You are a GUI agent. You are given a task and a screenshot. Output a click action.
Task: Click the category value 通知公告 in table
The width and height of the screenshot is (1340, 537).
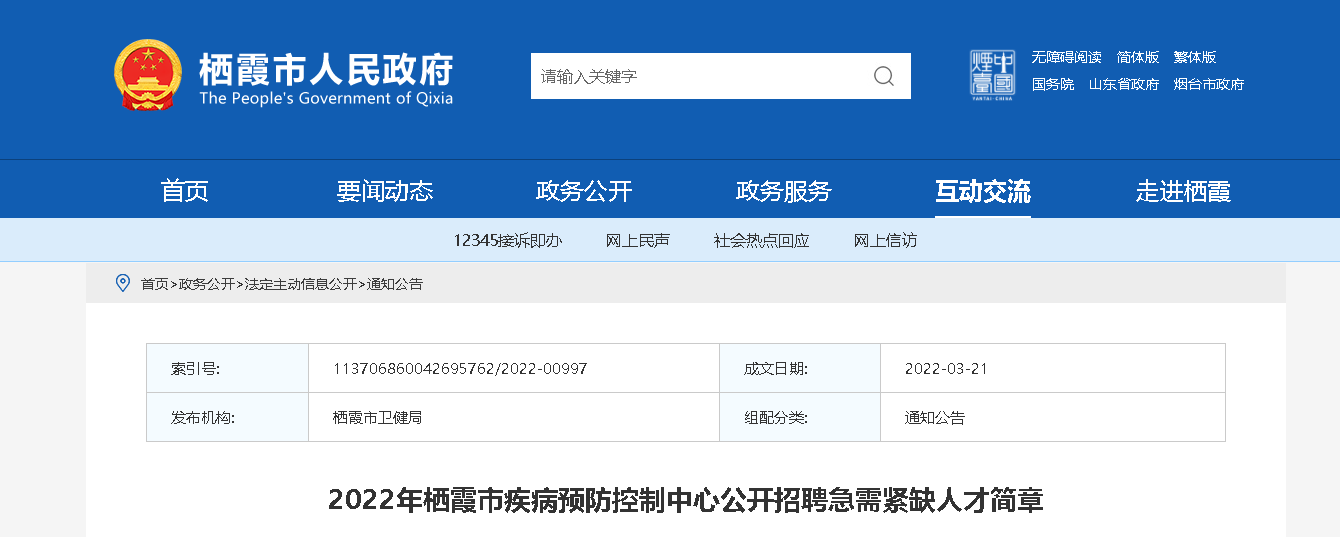pyautogui.click(x=935, y=417)
